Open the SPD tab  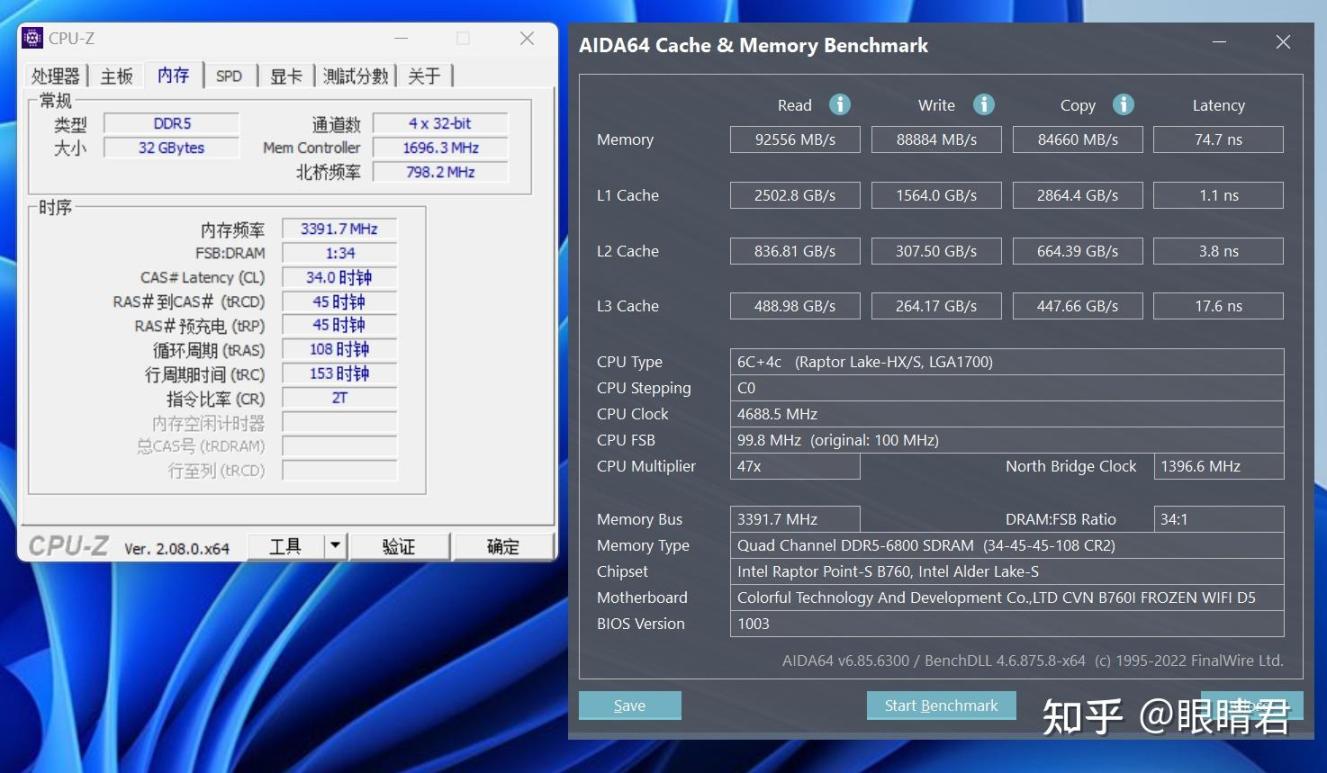(x=229, y=76)
